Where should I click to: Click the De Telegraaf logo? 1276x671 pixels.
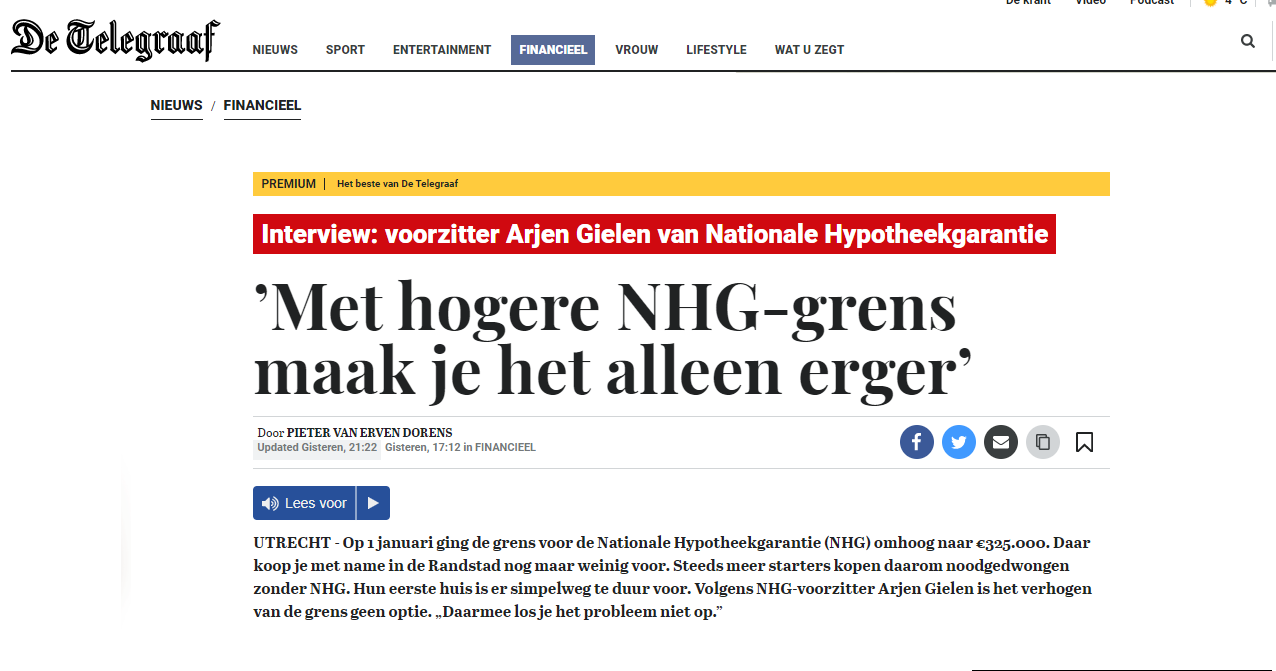pyautogui.click(x=115, y=41)
